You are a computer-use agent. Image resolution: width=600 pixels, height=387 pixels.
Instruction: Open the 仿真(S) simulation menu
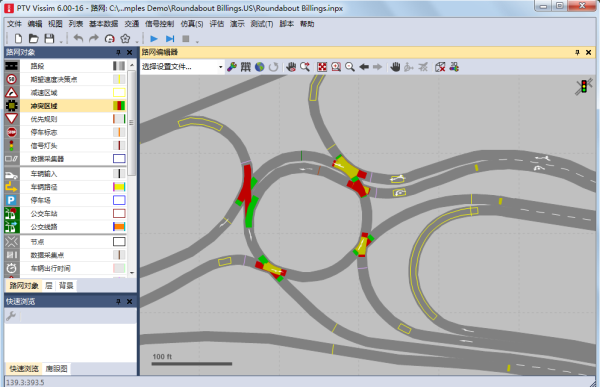(192, 24)
